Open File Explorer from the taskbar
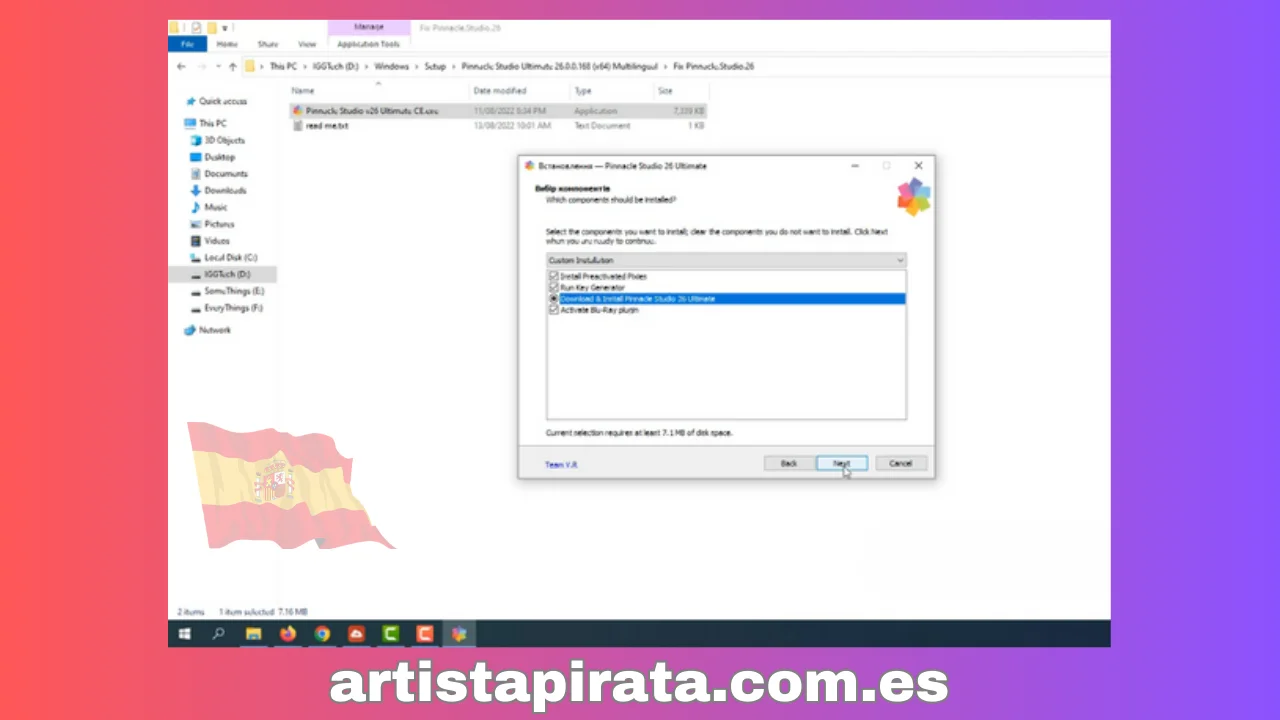 253,634
